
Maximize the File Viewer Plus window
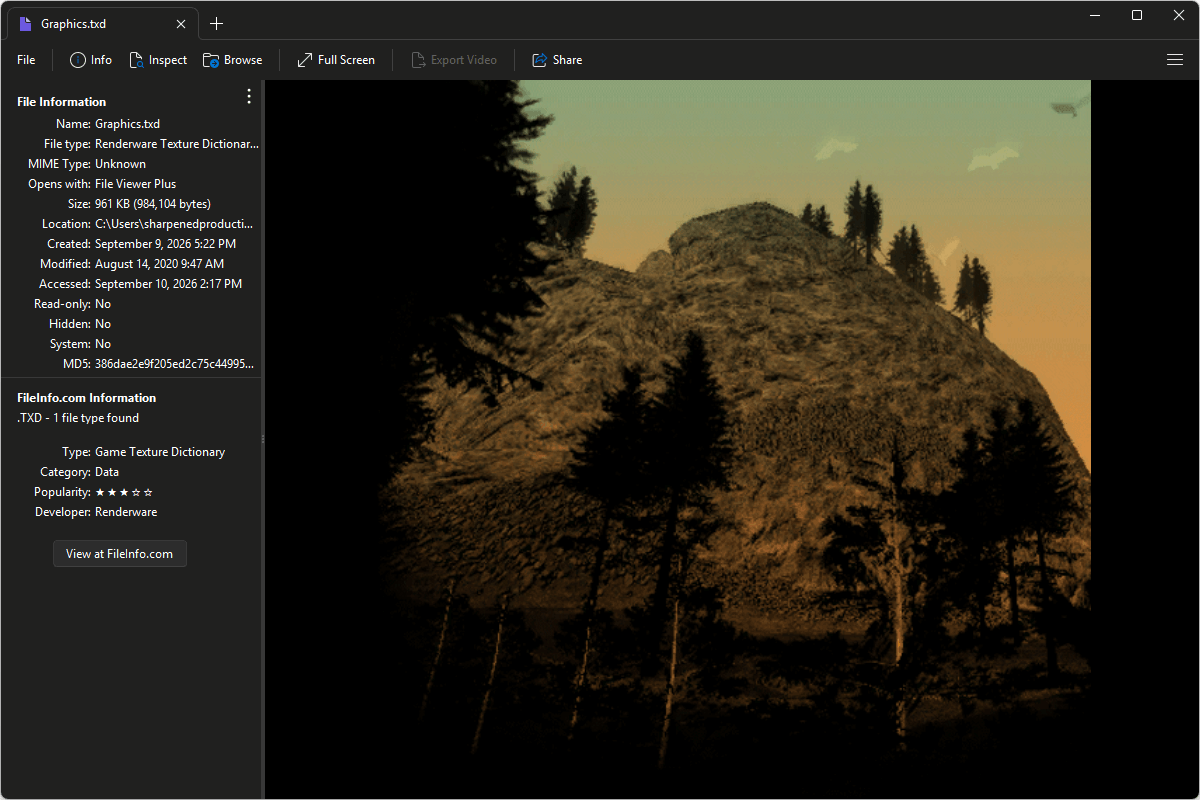point(1137,15)
